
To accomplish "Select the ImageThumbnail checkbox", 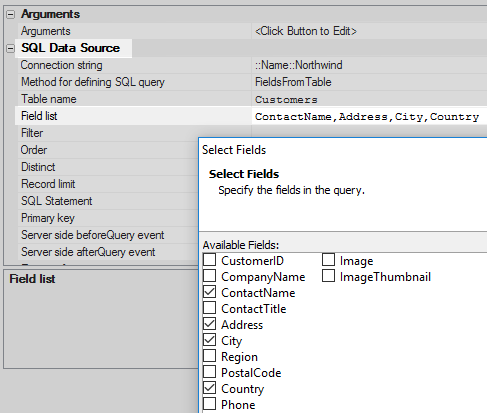I will click(x=328, y=276).
